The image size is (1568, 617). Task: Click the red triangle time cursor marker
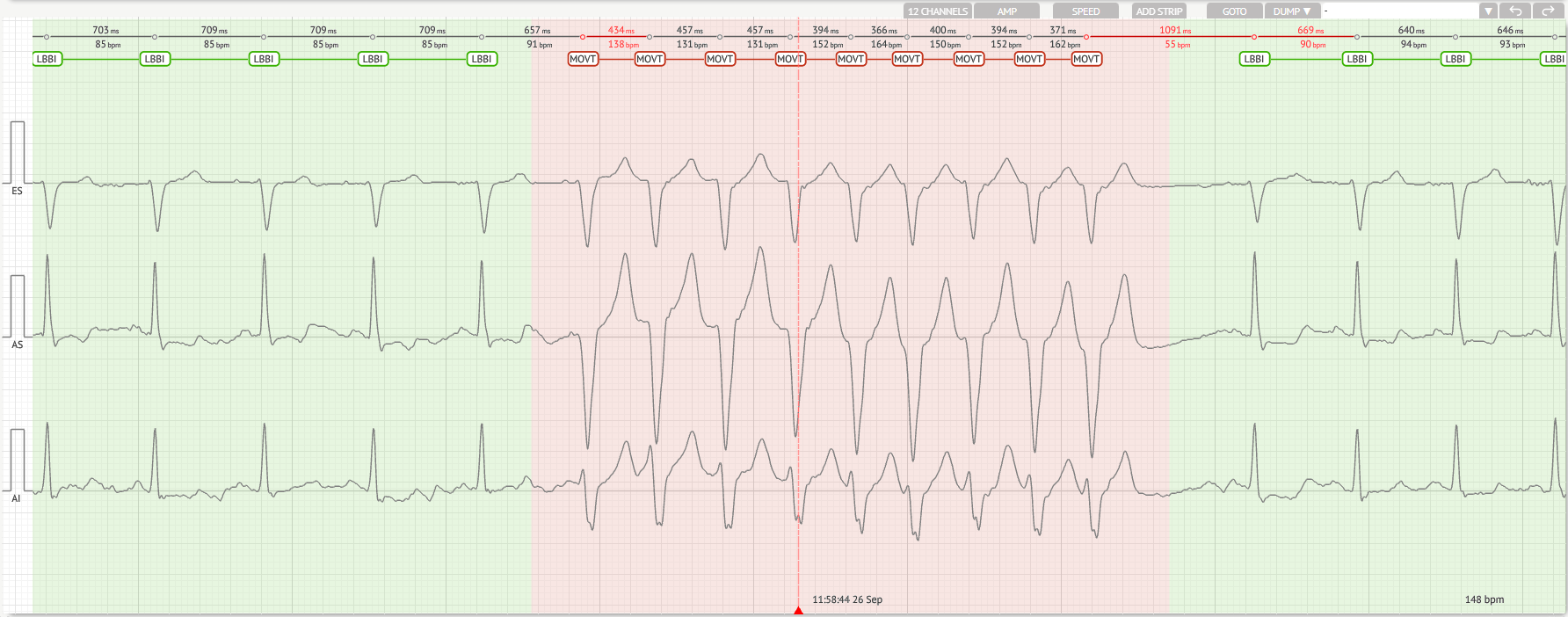pos(798,610)
